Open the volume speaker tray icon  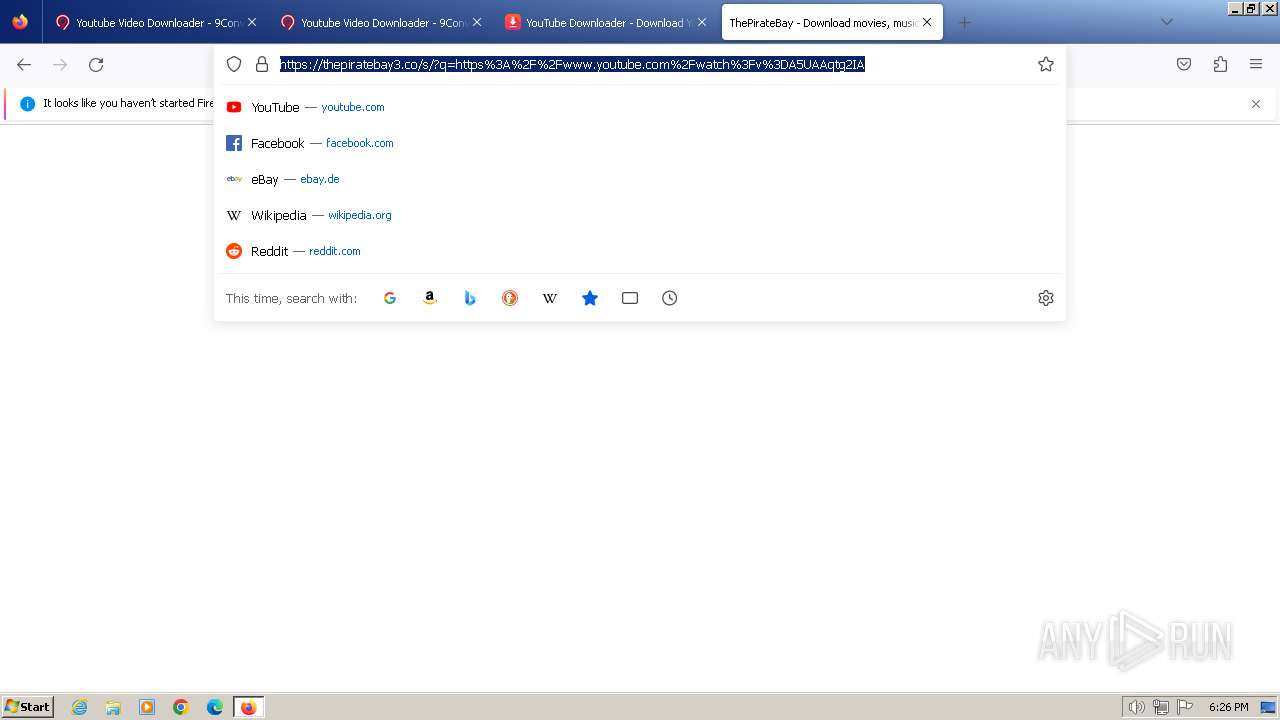[1137, 707]
